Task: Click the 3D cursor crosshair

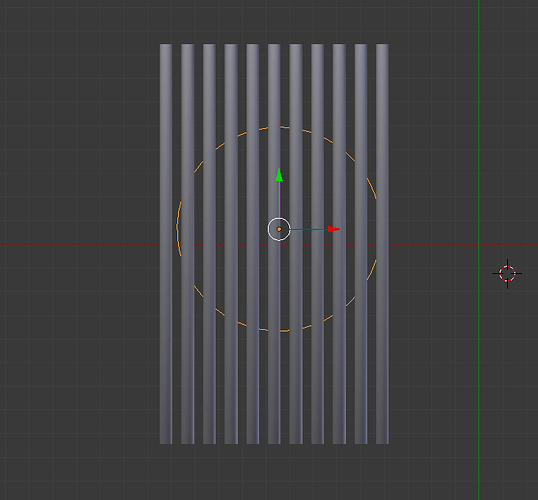Action: (x=507, y=274)
